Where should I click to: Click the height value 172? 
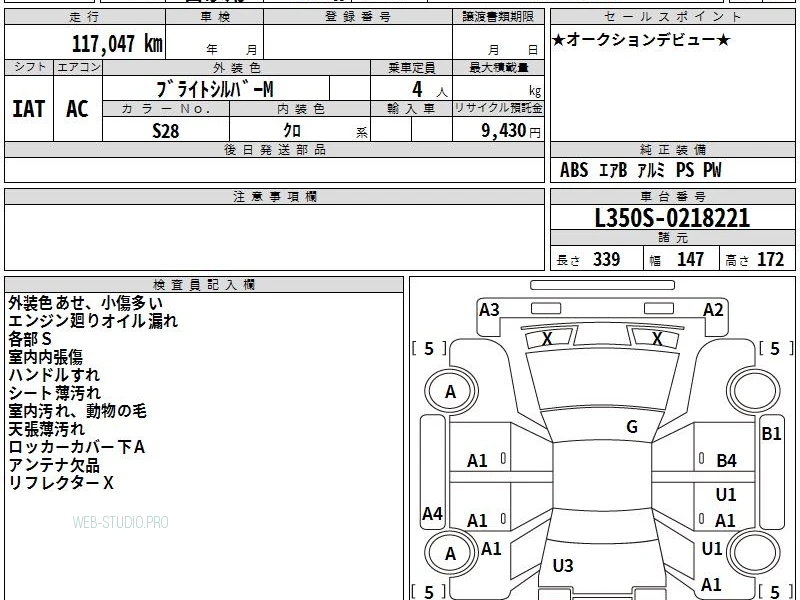(770, 259)
